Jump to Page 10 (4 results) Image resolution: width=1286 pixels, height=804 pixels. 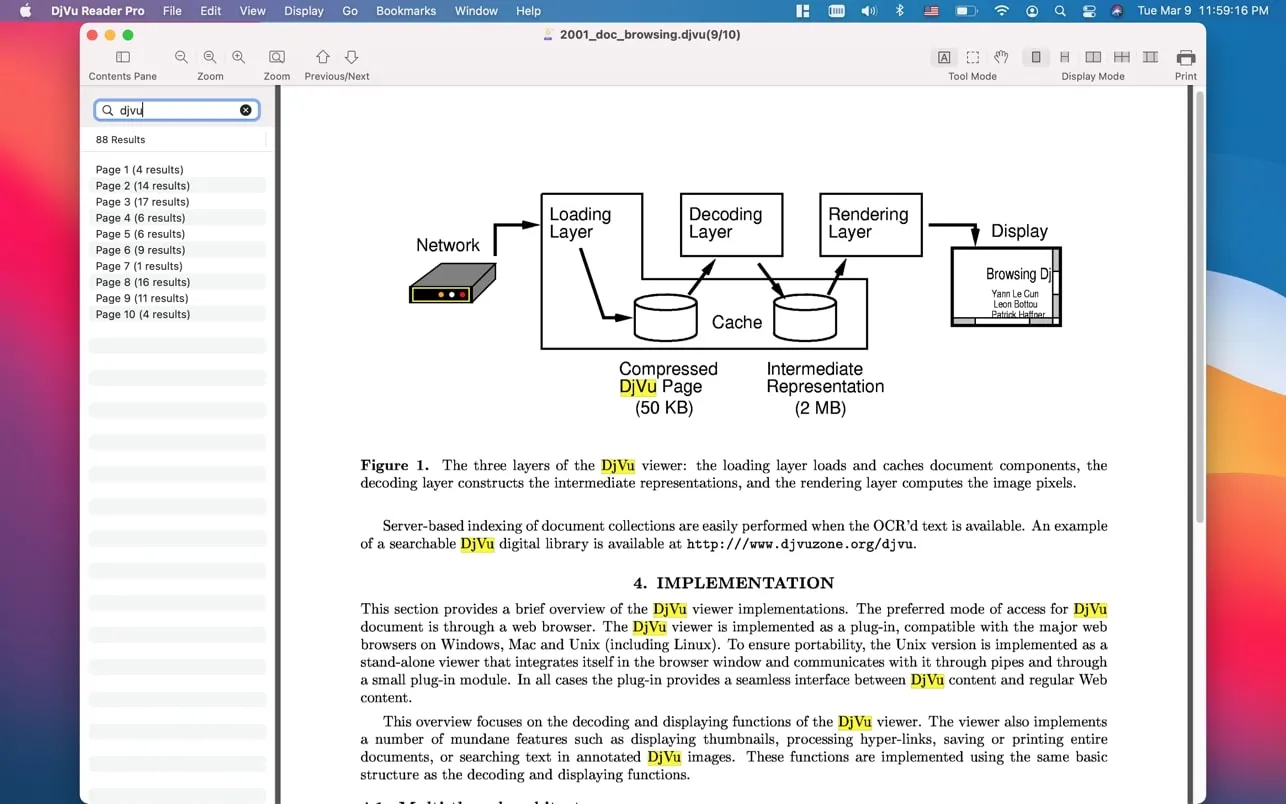(x=142, y=314)
